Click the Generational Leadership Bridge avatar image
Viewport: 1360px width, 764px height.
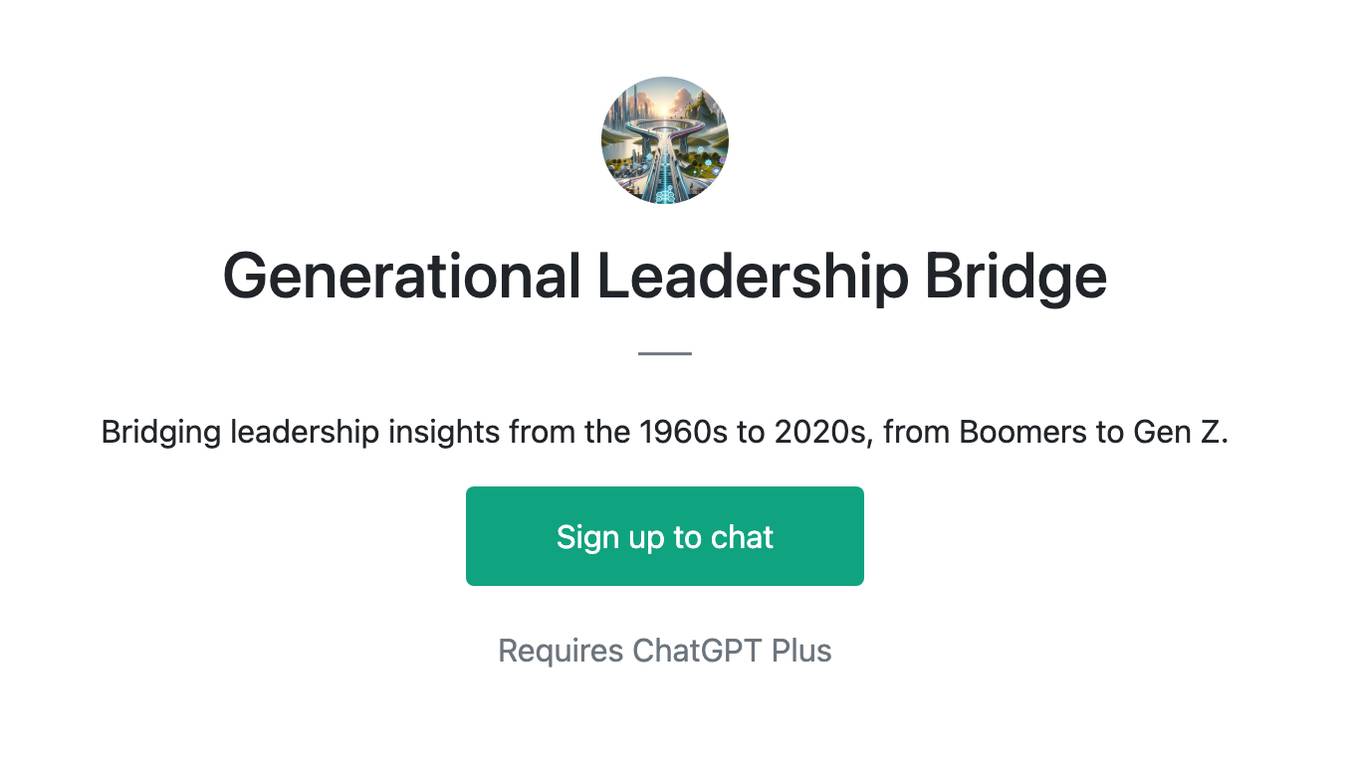pyautogui.click(x=665, y=140)
